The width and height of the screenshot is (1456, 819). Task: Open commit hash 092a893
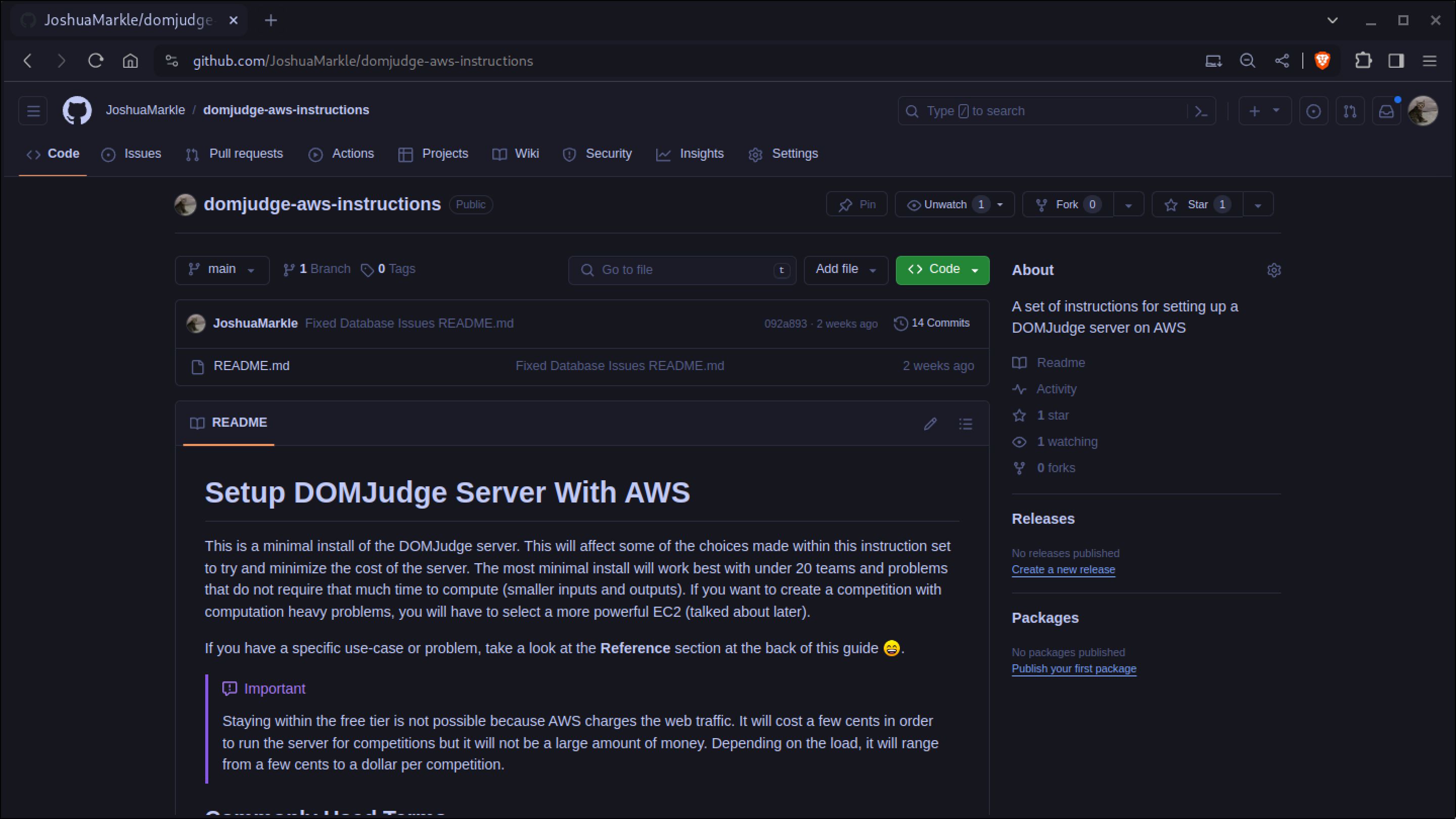tap(786, 324)
